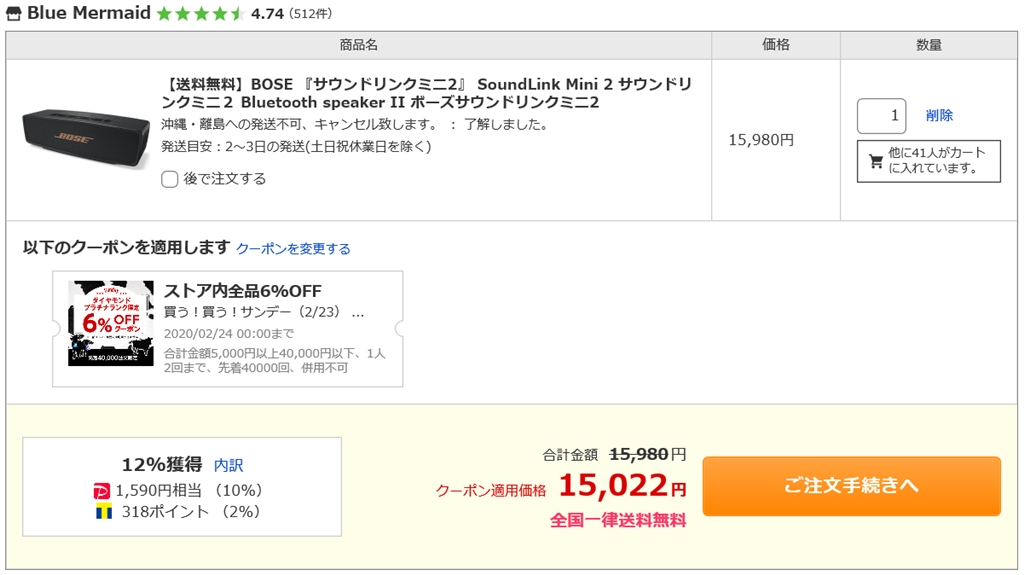Click 削除 to remove the item

tap(939, 116)
